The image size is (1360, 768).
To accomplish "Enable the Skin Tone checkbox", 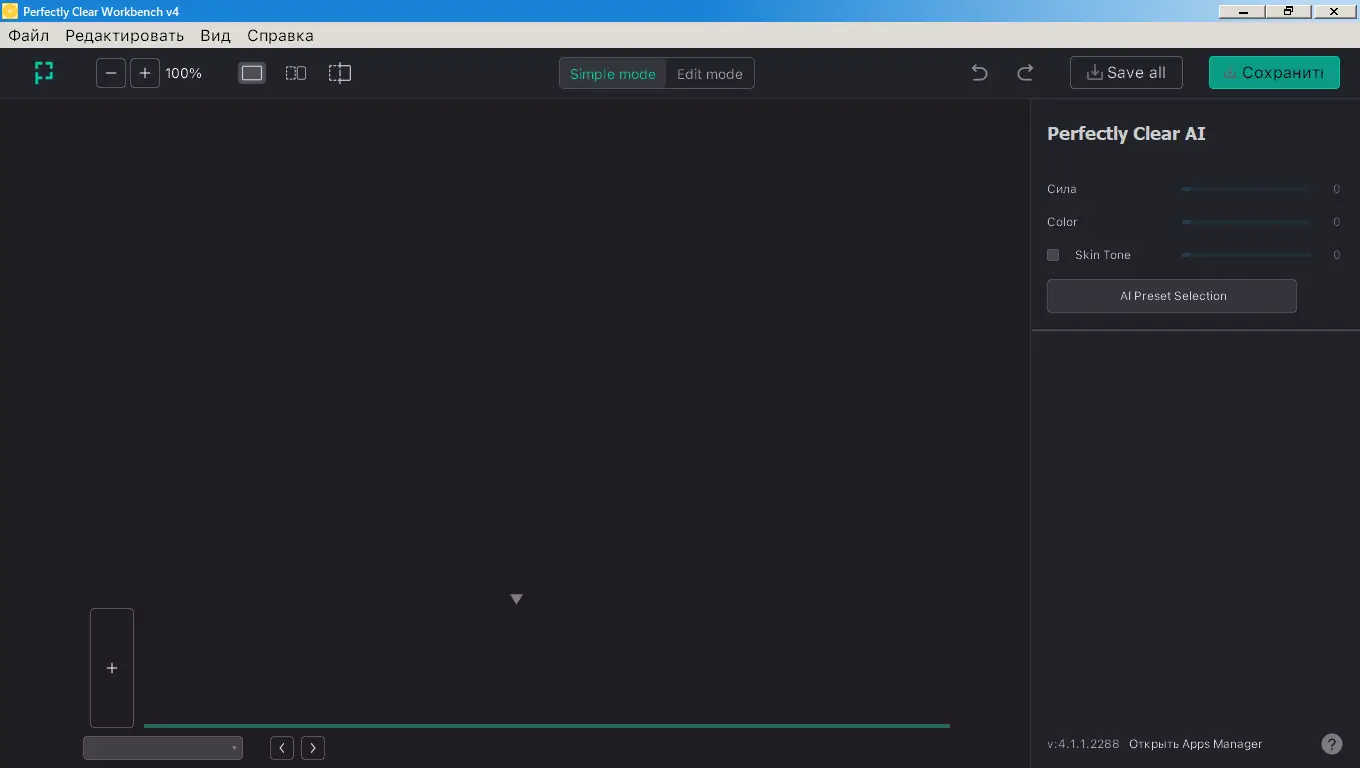I will pyautogui.click(x=1052, y=255).
